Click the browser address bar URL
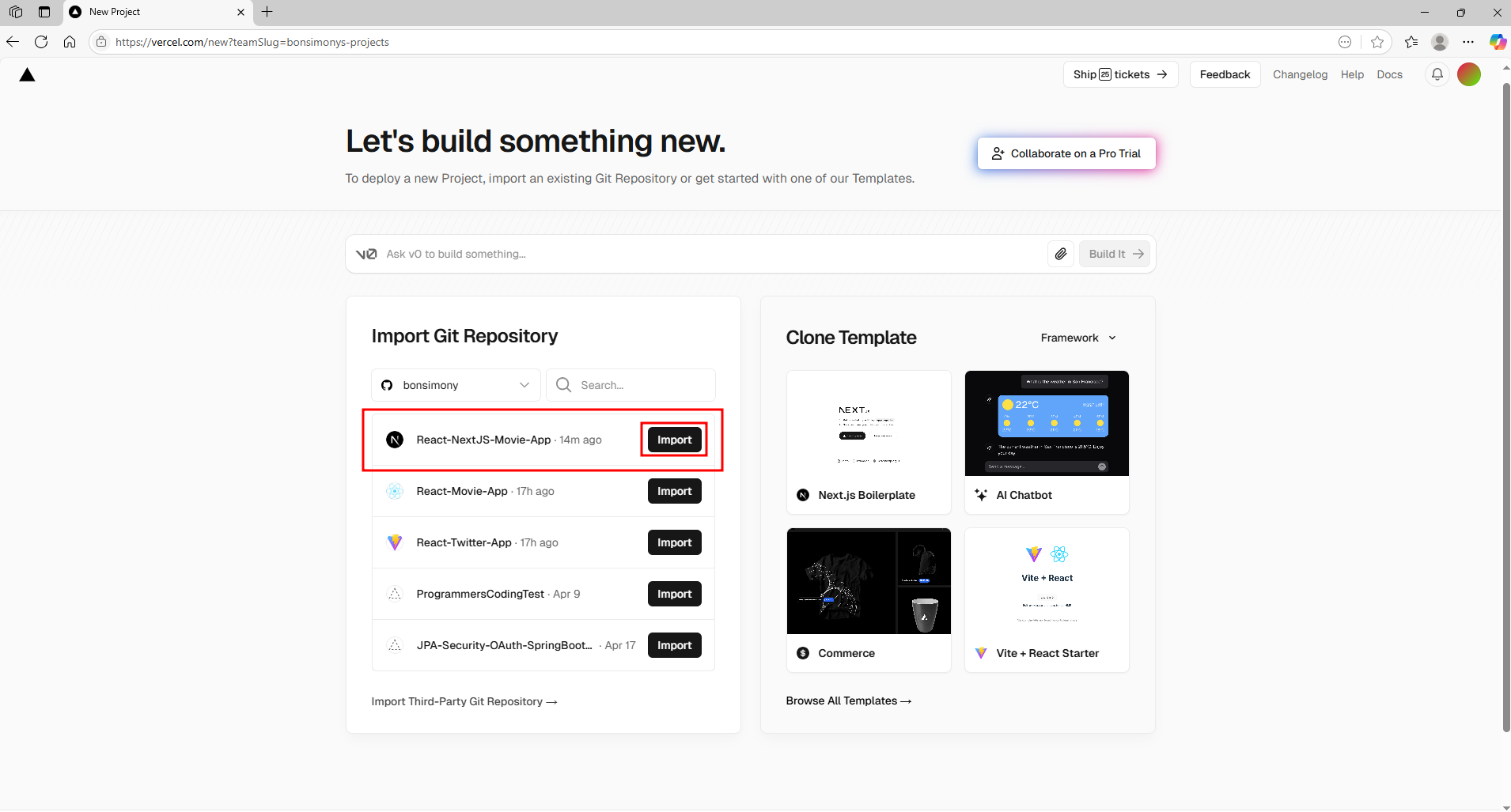This screenshot has width=1511, height=812. coord(252,42)
